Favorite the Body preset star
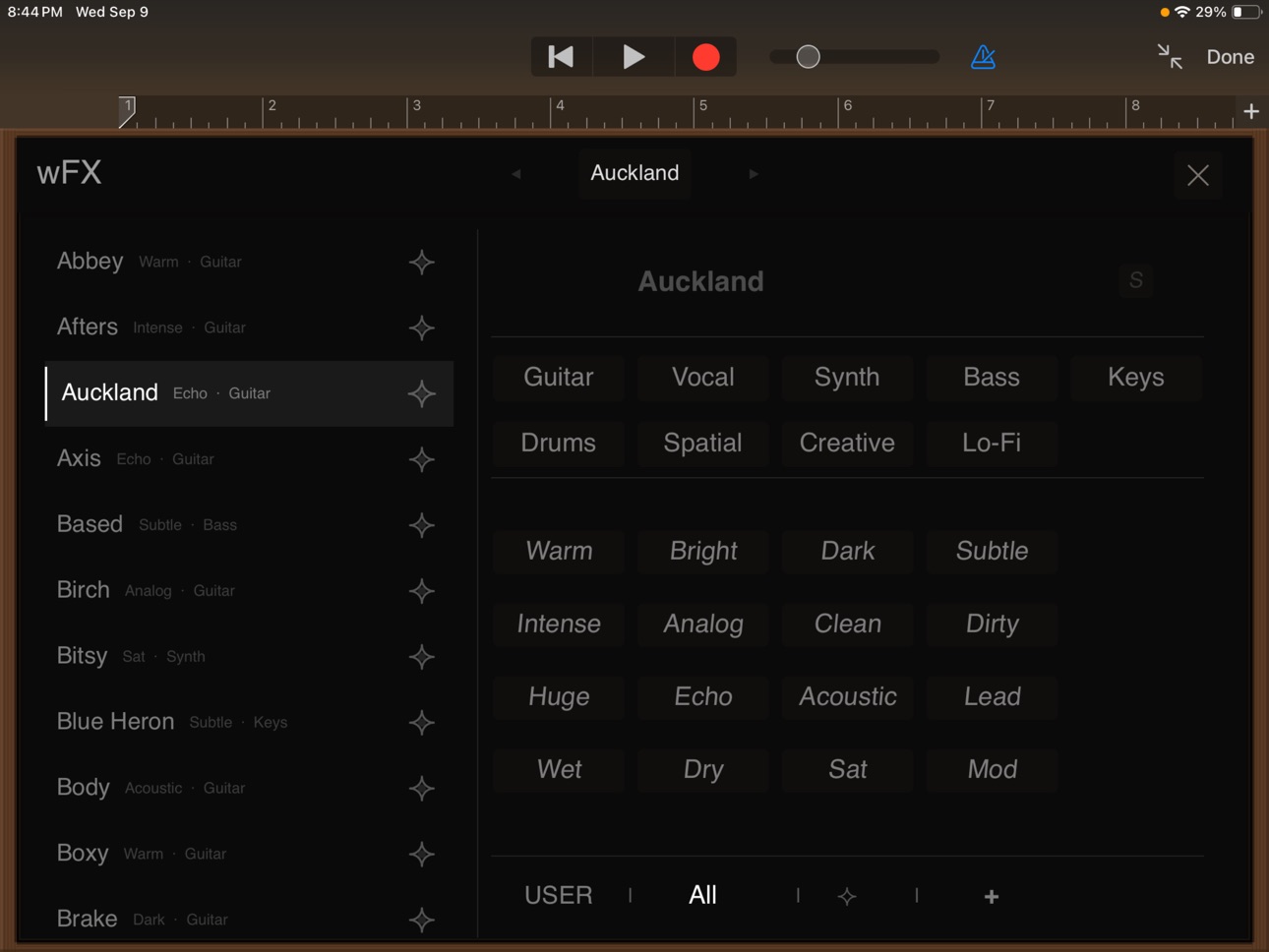Image resolution: width=1269 pixels, height=952 pixels. (422, 788)
